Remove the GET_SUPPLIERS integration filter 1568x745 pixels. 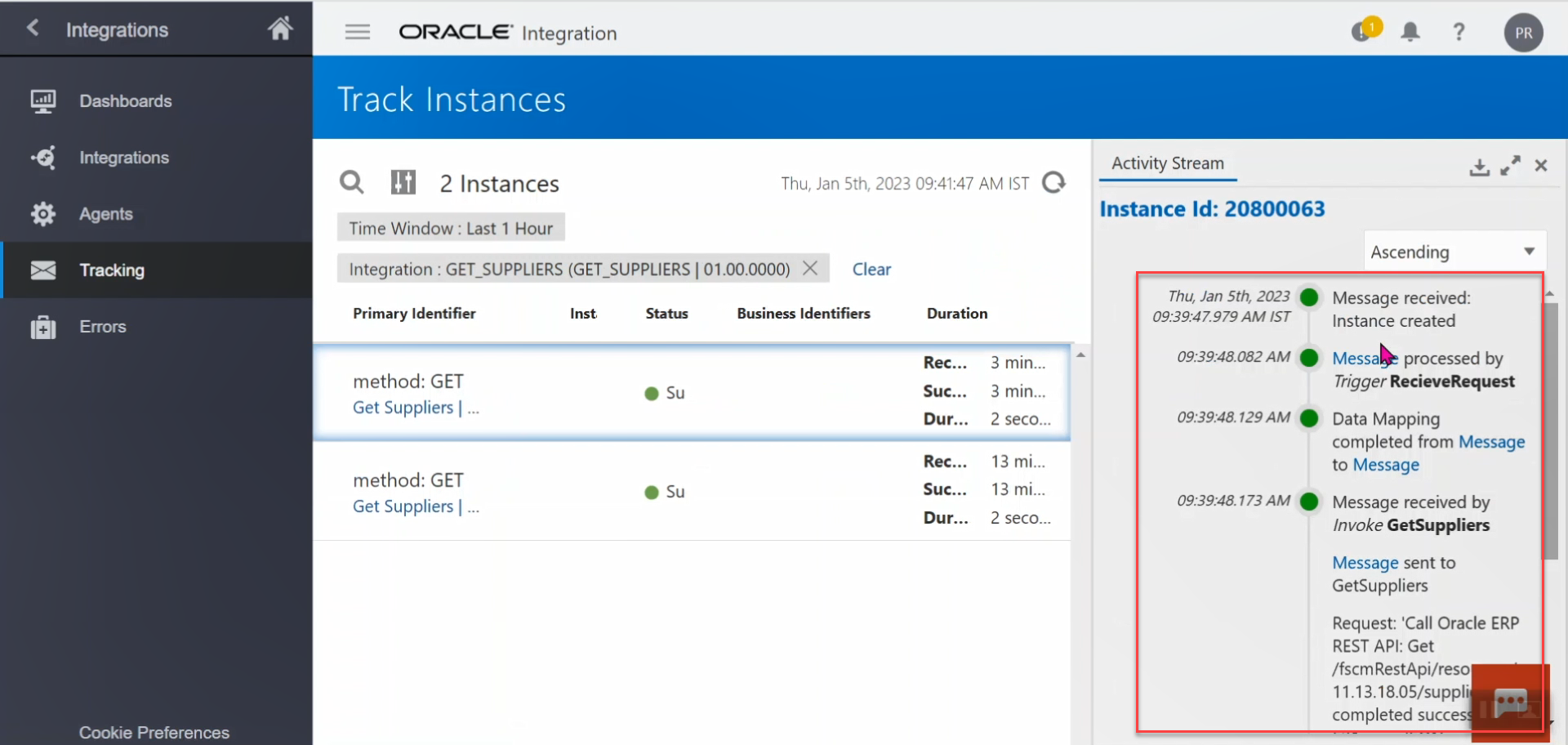[810, 268]
